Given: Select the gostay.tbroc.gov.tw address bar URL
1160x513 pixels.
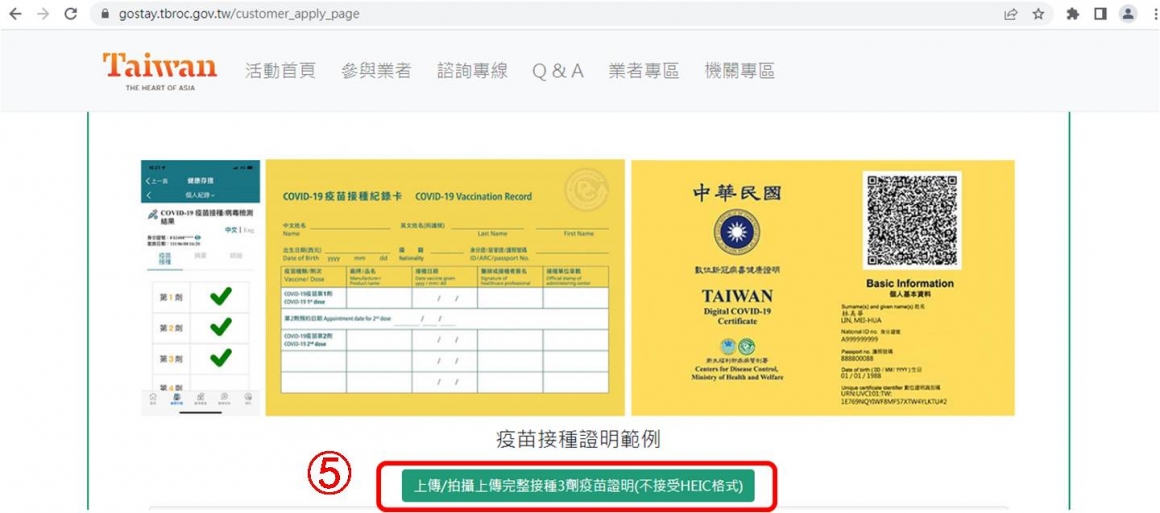Looking at the screenshot, I should tap(239, 14).
